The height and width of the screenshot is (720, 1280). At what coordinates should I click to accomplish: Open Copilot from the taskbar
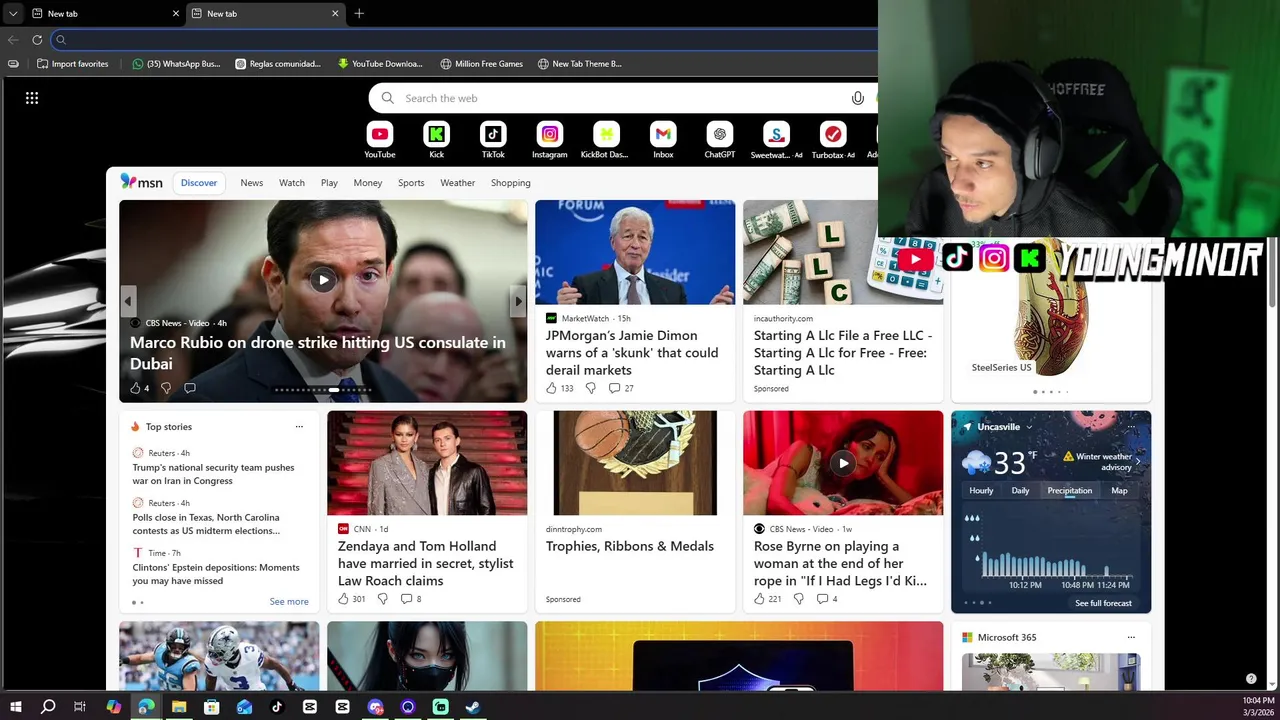[114, 707]
